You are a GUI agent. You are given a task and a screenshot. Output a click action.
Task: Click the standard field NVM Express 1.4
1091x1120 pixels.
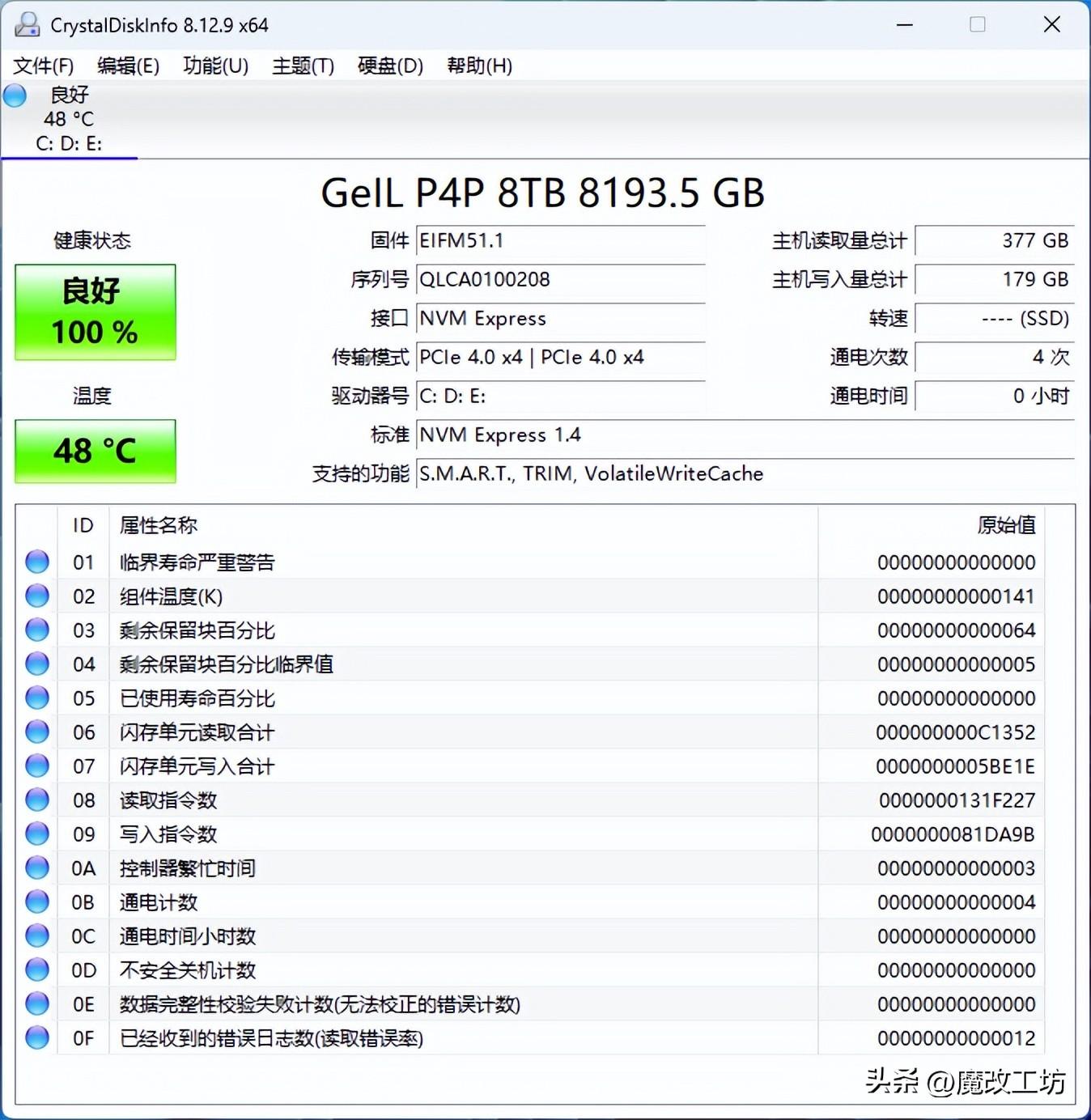(745, 435)
